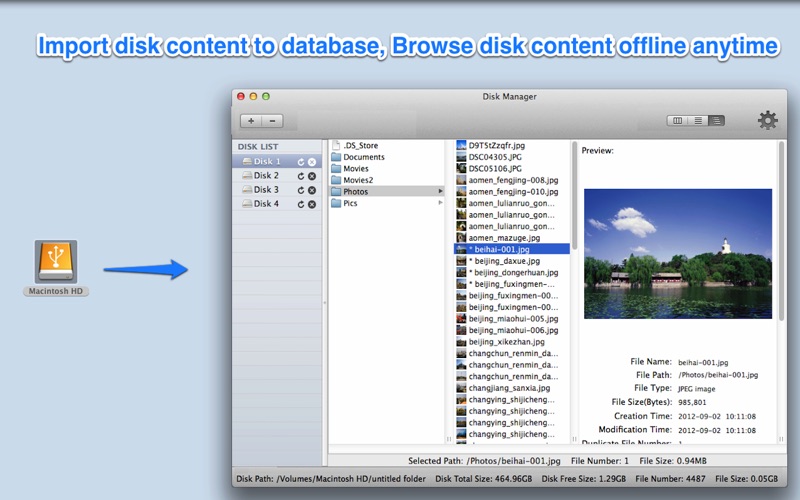Click thumbnail icon of aomen_mazuge.jpg
Viewport: 800px width, 500px height.
[461, 238]
